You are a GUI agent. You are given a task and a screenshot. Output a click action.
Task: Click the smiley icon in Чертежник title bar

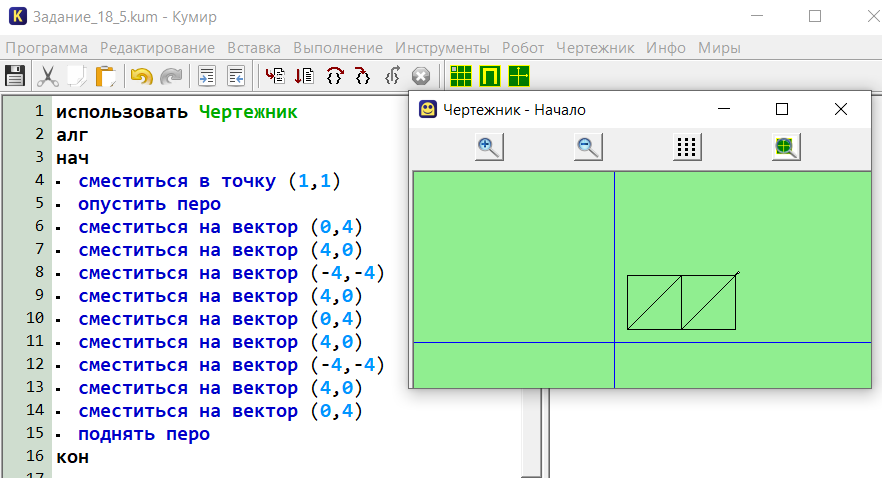pos(428,109)
